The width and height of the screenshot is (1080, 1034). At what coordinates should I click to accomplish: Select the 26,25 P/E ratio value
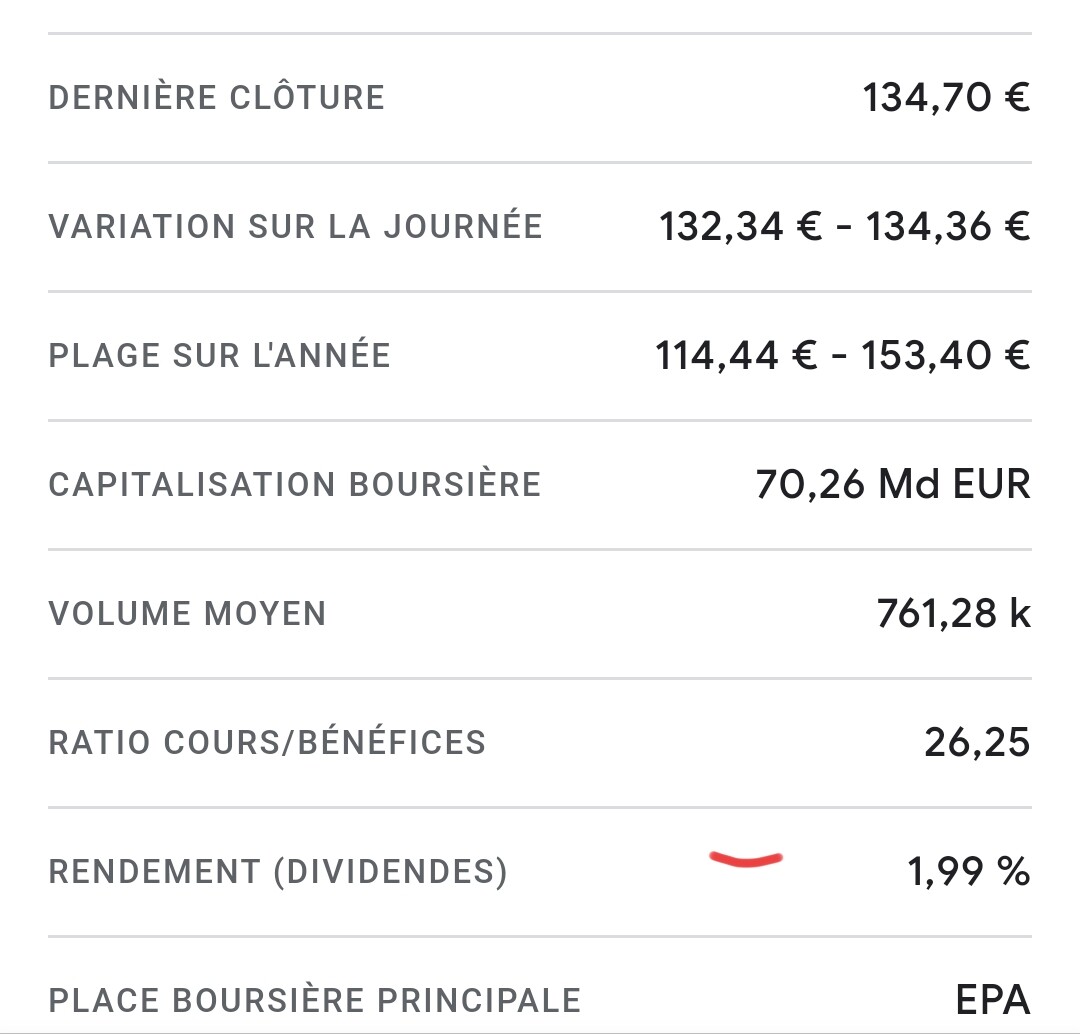[977, 743]
